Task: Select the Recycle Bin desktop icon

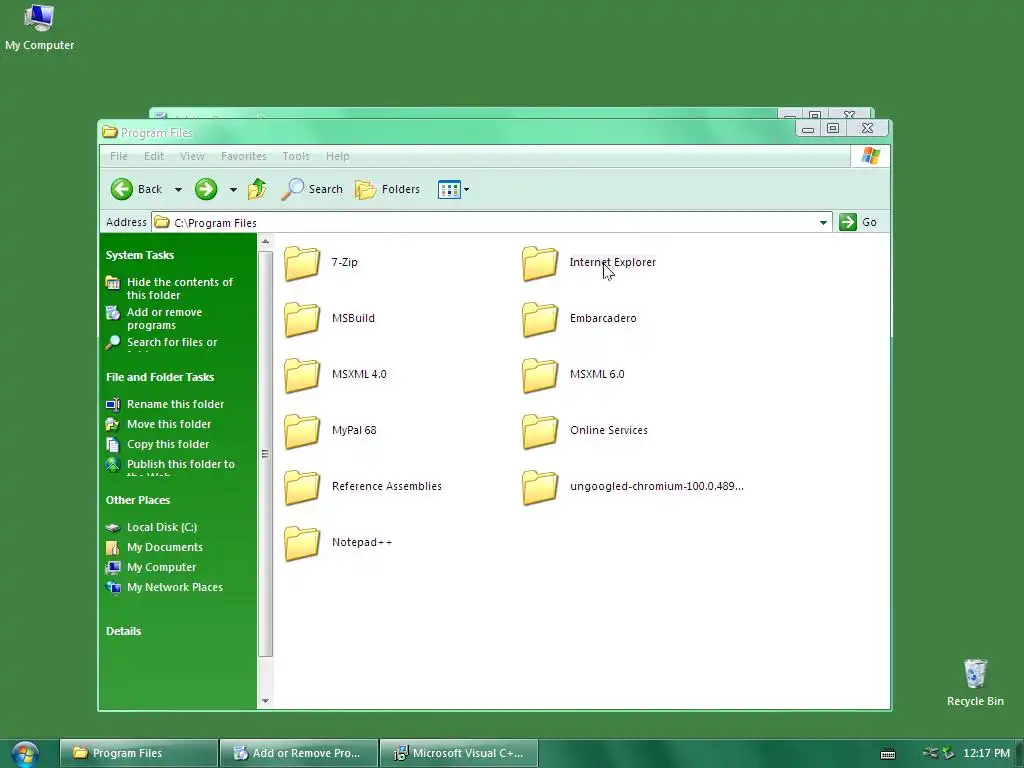Action: point(975,682)
